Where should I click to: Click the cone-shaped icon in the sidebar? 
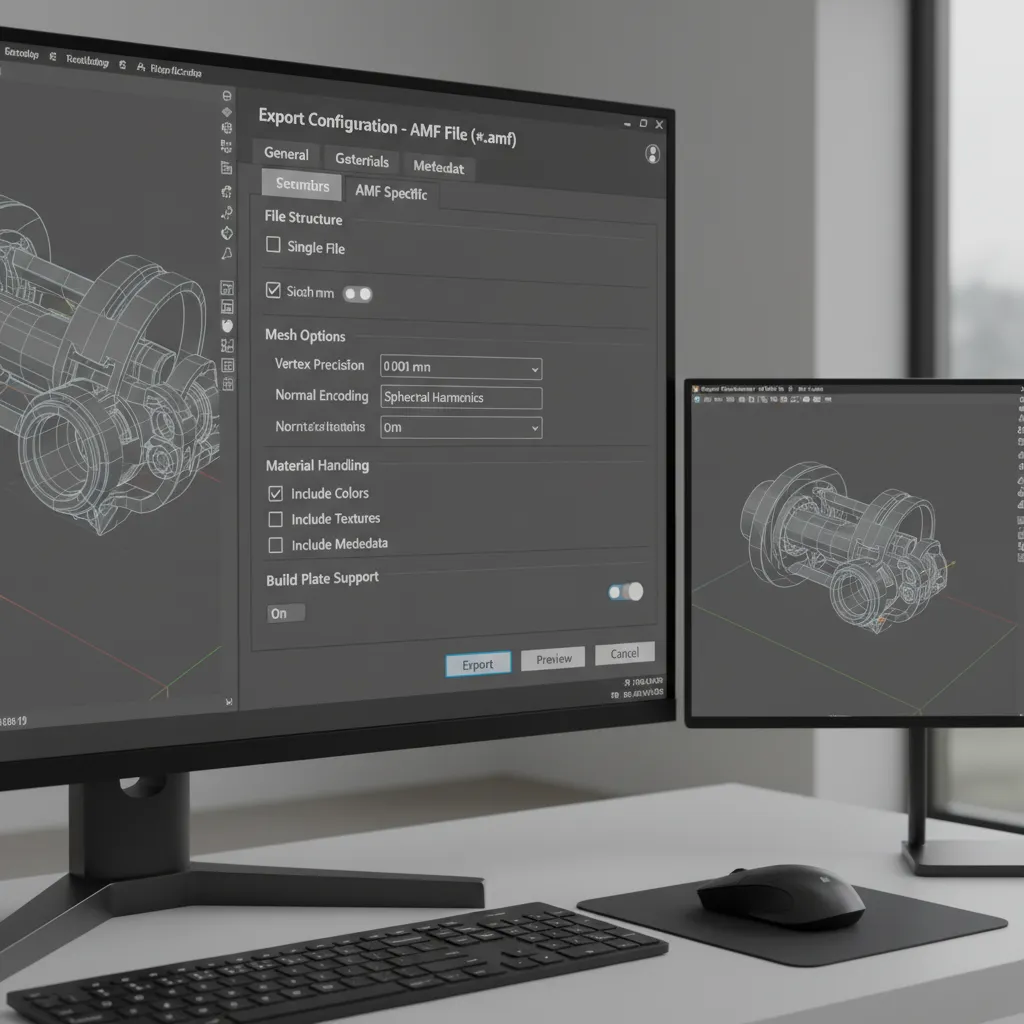(227, 253)
